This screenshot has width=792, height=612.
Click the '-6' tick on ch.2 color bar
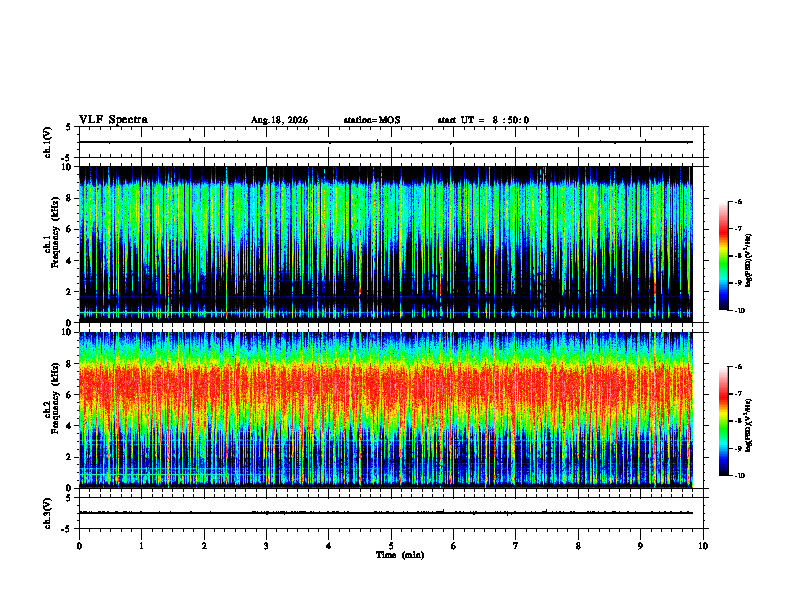(x=738, y=367)
